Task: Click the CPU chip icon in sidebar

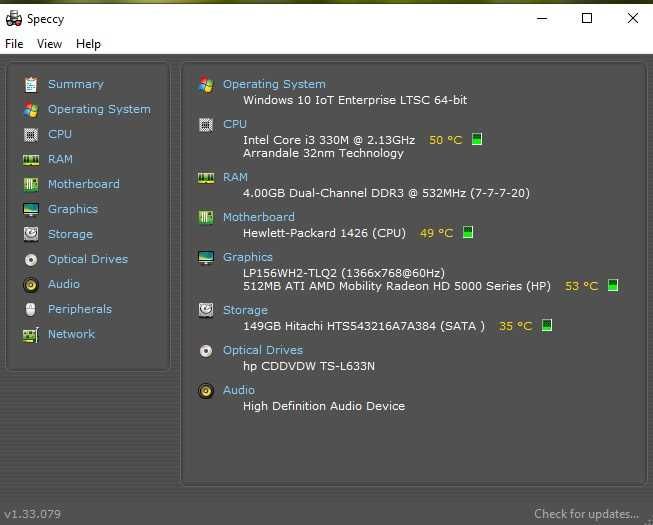Action: [x=31, y=134]
